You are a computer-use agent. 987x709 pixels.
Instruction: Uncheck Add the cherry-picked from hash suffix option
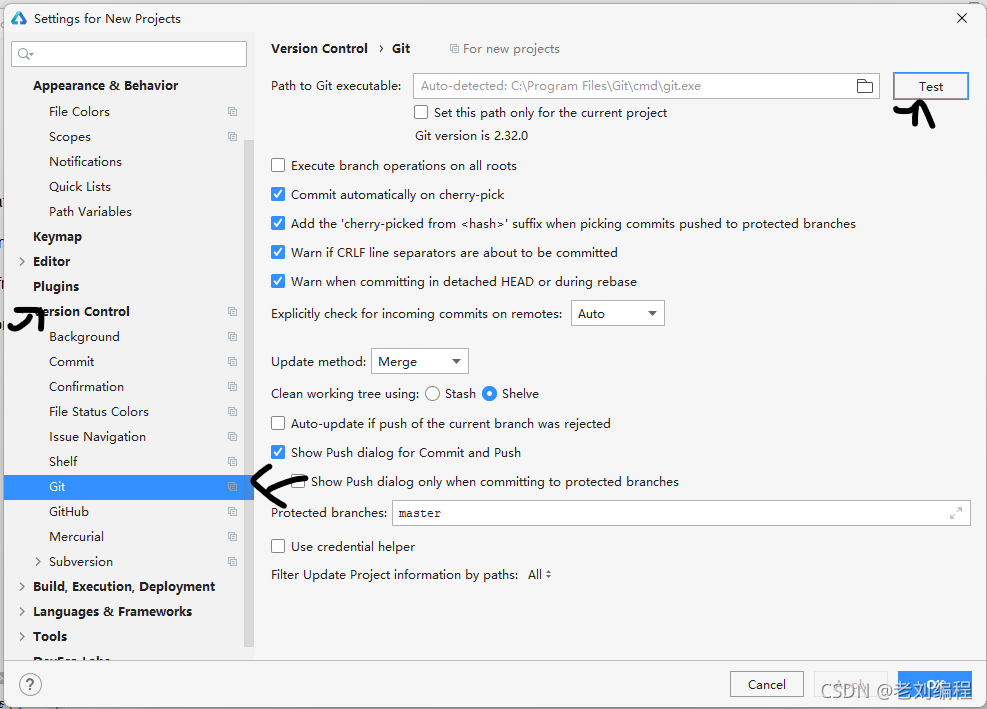pos(278,223)
